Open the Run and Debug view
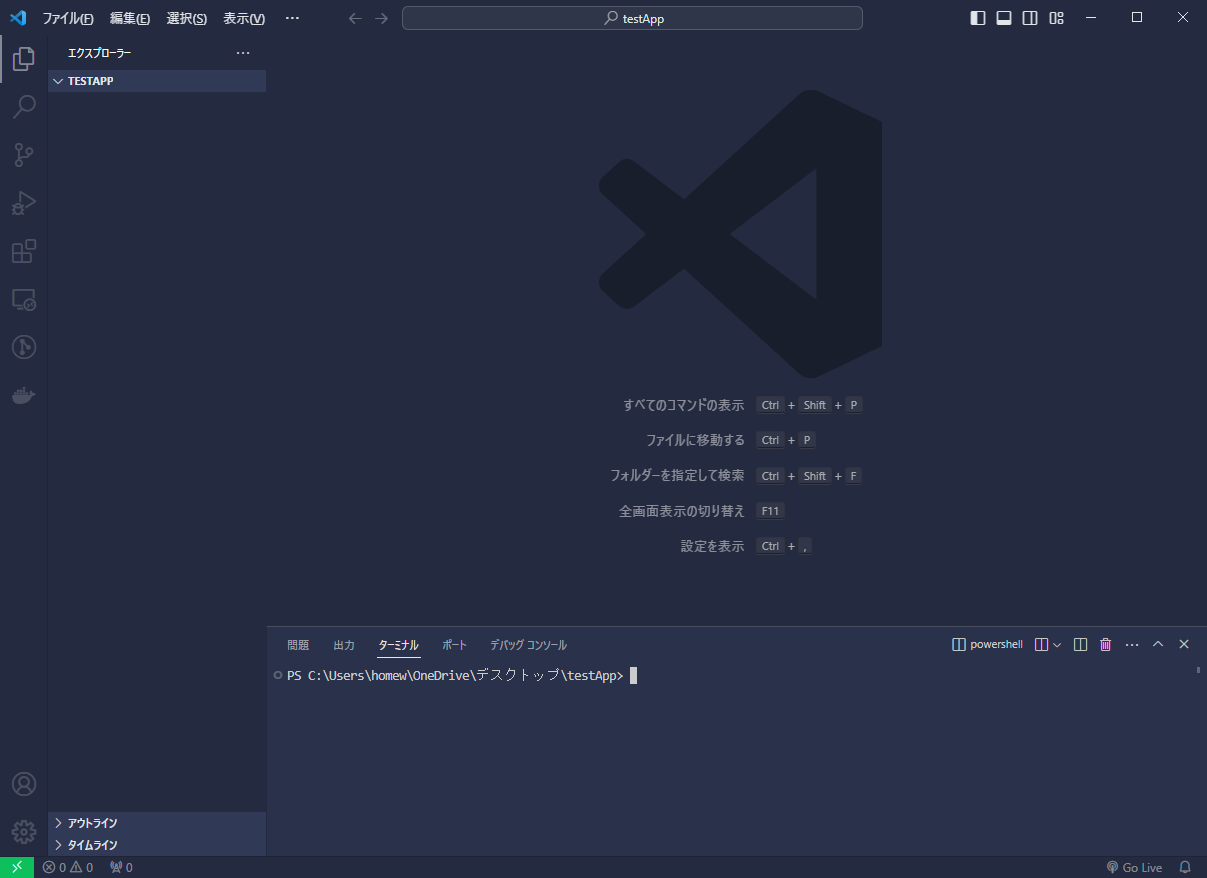 [x=24, y=203]
